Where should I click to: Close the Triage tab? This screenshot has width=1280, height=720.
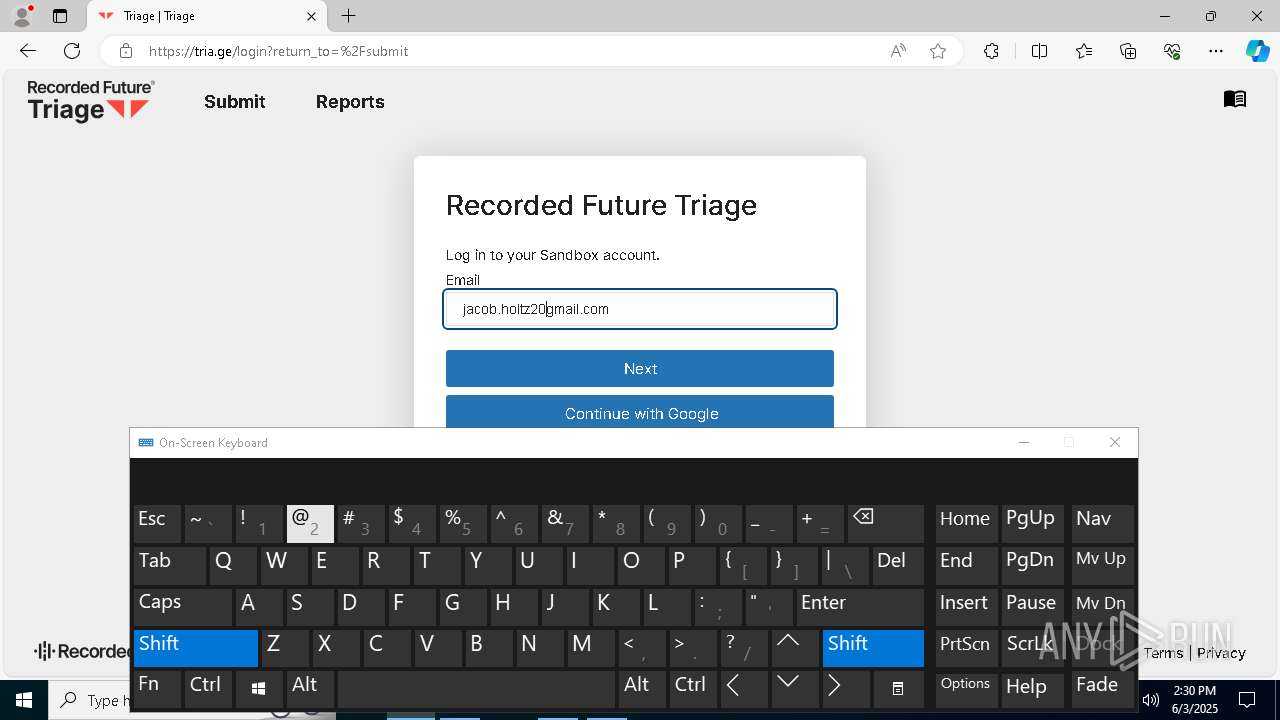pyautogui.click(x=311, y=16)
